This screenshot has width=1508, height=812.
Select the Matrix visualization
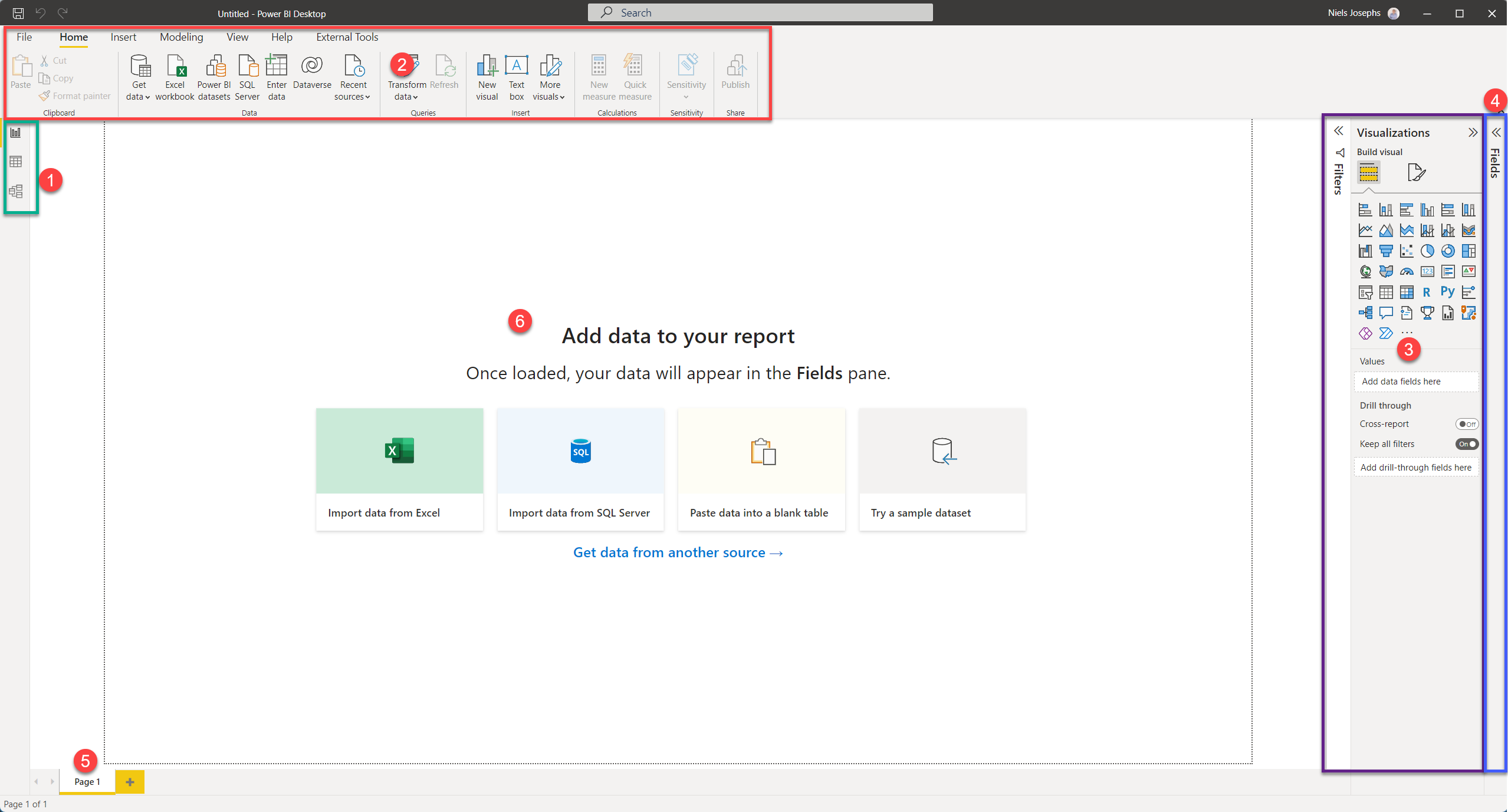point(1407,292)
